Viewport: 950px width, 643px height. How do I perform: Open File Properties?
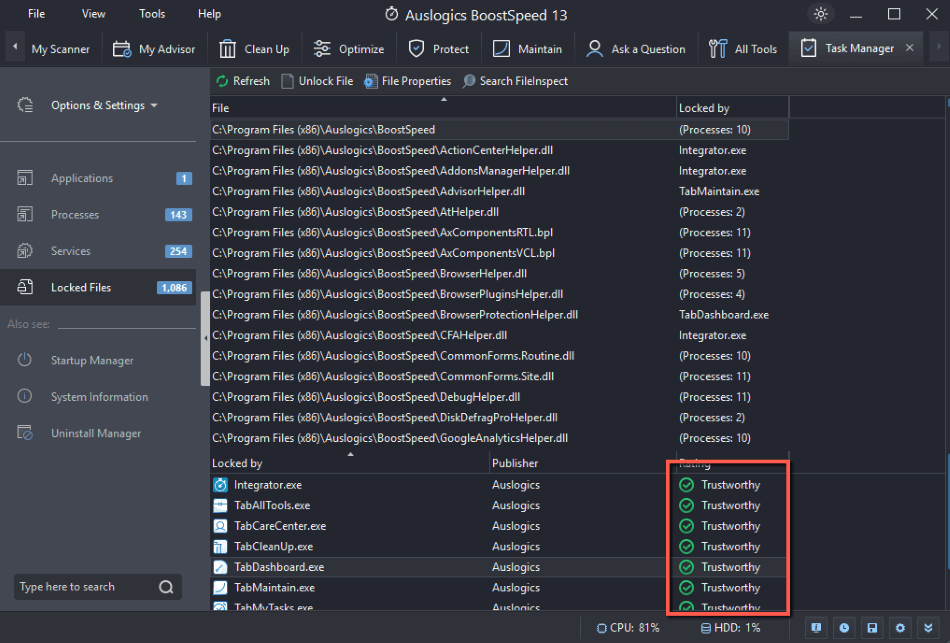coord(407,81)
